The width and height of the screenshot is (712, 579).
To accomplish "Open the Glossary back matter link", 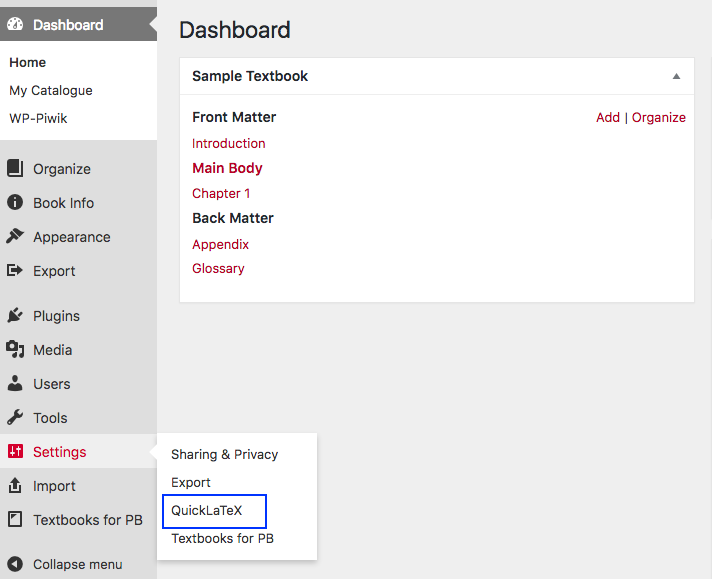I will [218, 268].
